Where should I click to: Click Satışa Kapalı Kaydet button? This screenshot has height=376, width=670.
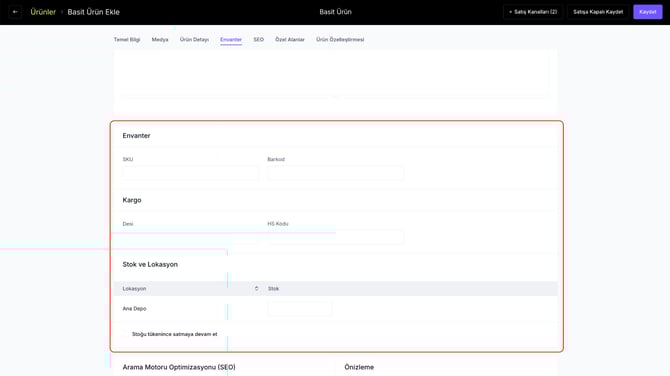tap(598, 12)
